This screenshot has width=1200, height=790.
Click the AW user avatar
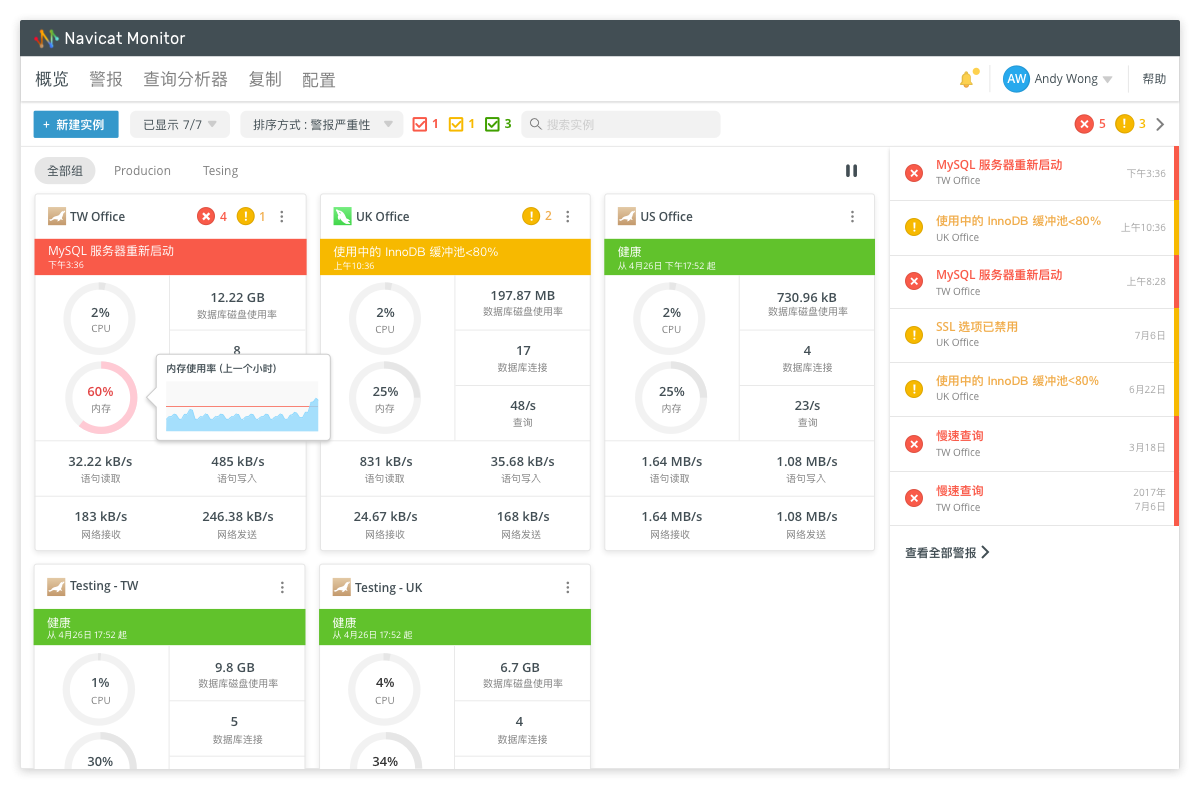coord(1016,79)
